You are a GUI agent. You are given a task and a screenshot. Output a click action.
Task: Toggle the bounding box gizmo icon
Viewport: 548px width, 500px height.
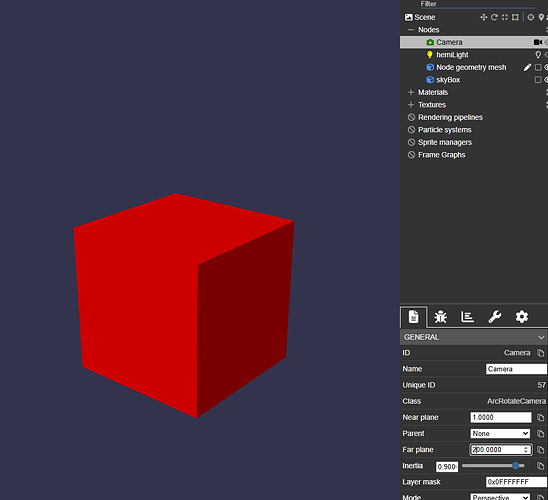[515, 17]
